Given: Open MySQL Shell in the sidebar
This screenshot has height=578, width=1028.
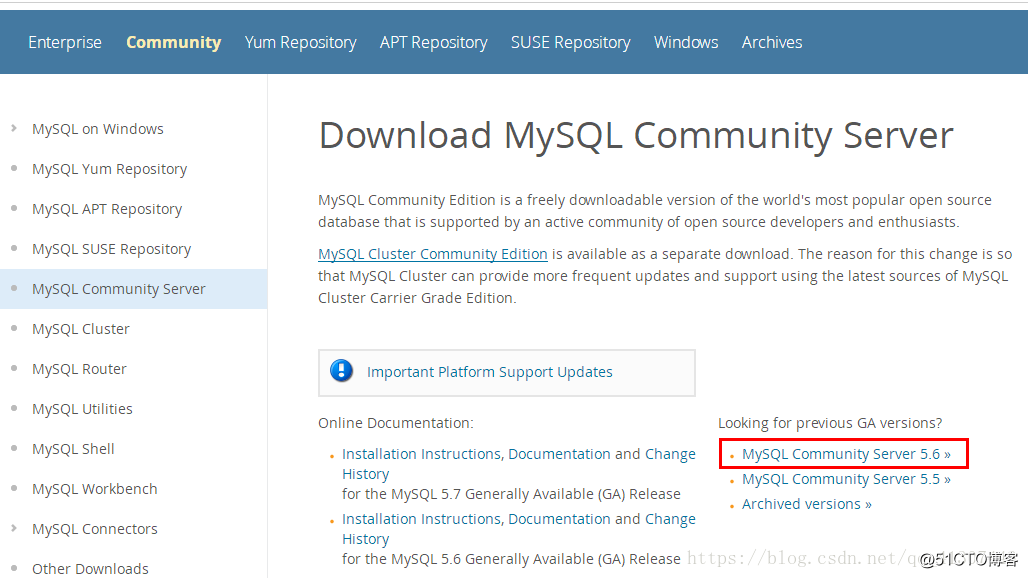Looking at the screenshot, I should (73, 449).
